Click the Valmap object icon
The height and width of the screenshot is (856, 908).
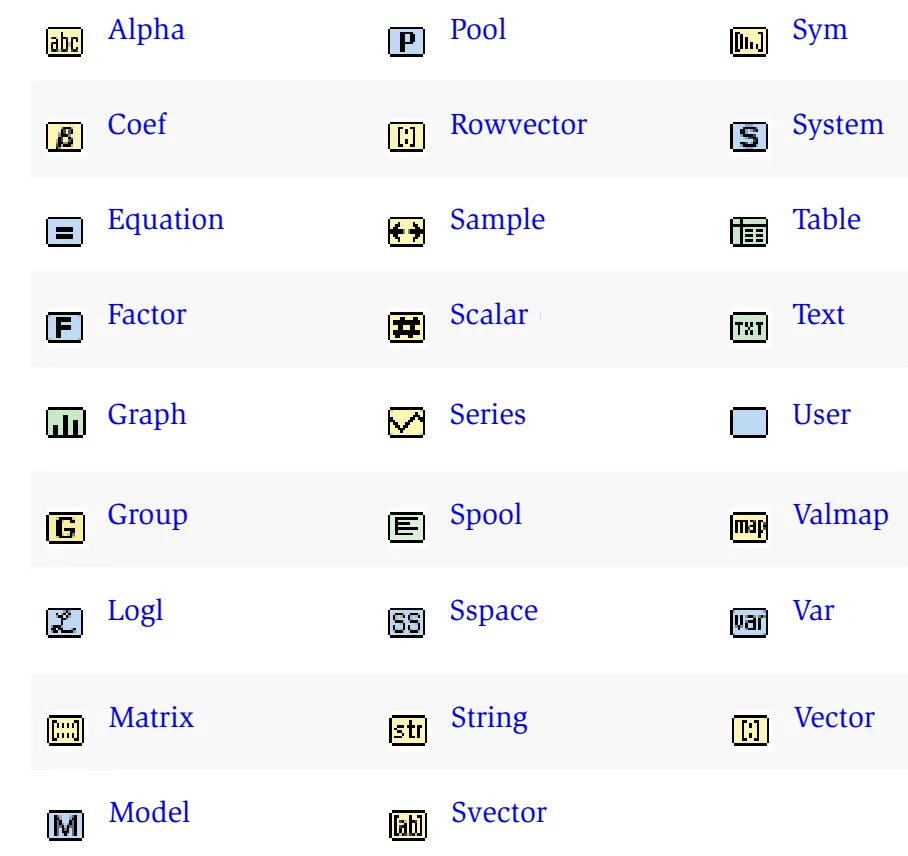pyautogui.click(x=749, y=527)
